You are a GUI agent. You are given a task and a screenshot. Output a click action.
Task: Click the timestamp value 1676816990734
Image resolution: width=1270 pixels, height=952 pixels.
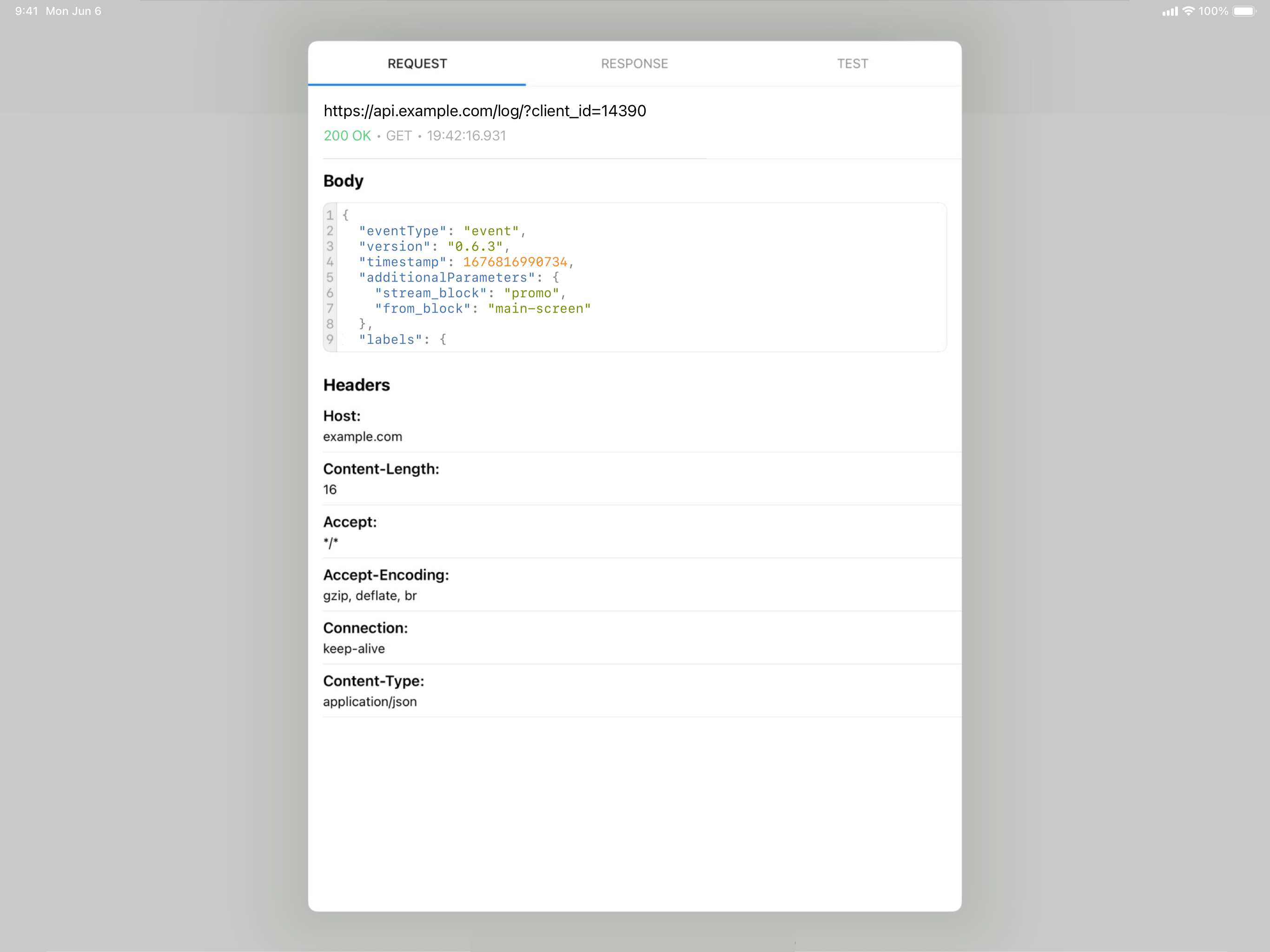click(x=515, y=262)
